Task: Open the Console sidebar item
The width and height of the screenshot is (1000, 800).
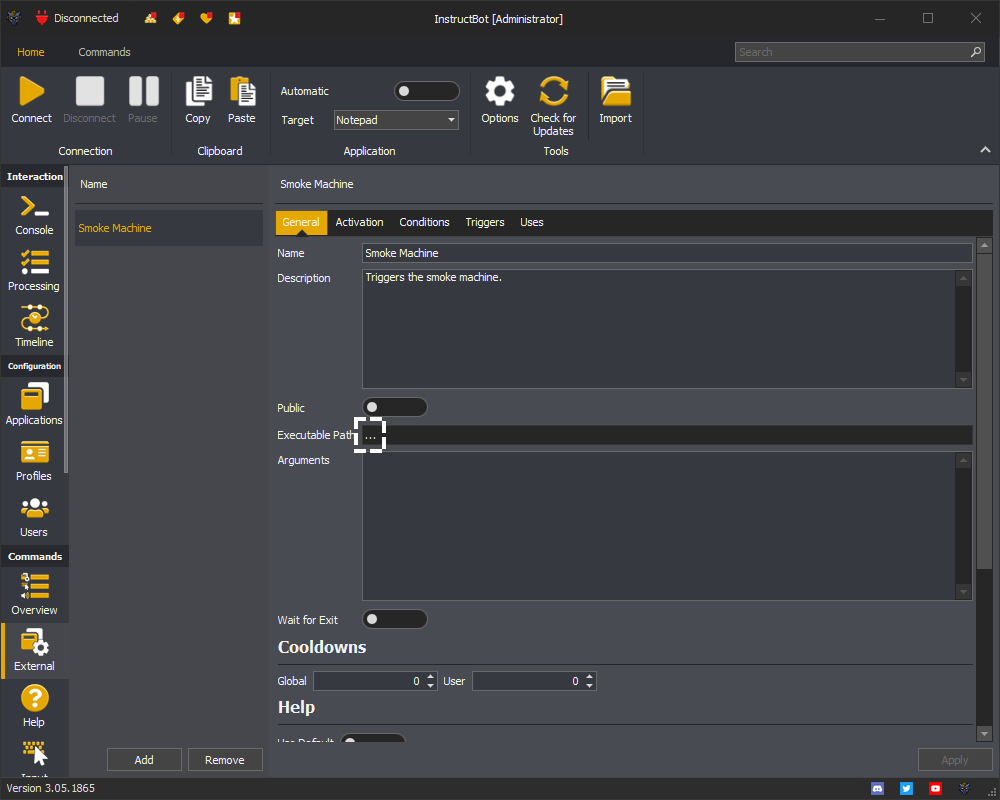Action: [34, 216]
